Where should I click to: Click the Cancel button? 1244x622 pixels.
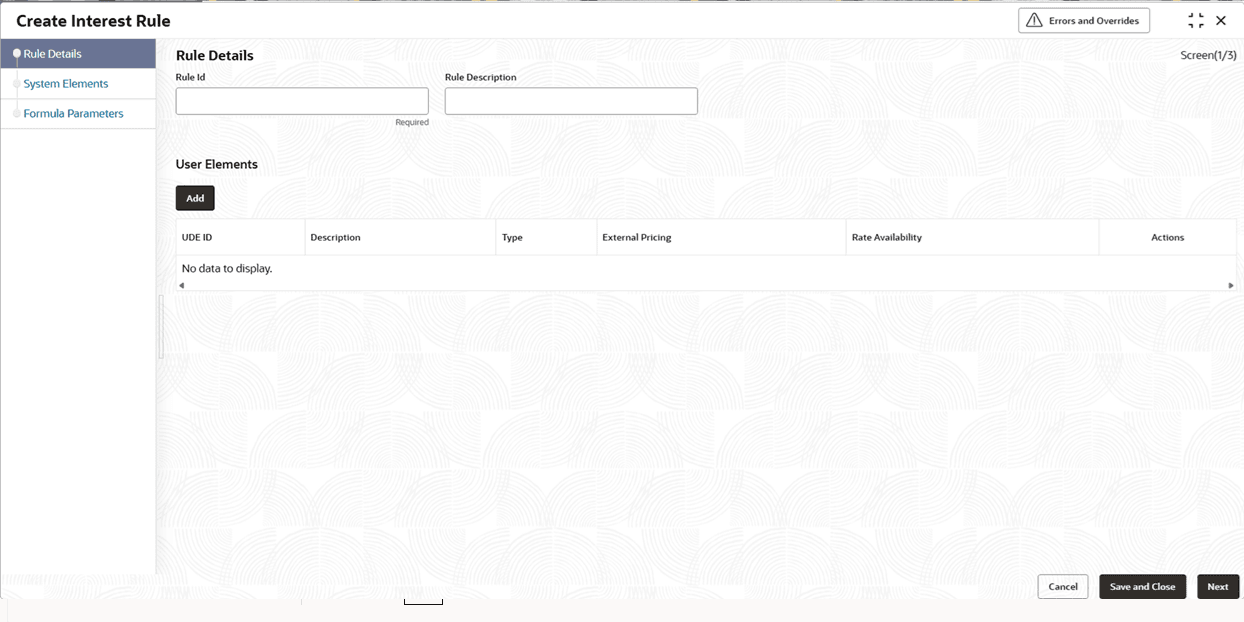tap(1062, 587)
